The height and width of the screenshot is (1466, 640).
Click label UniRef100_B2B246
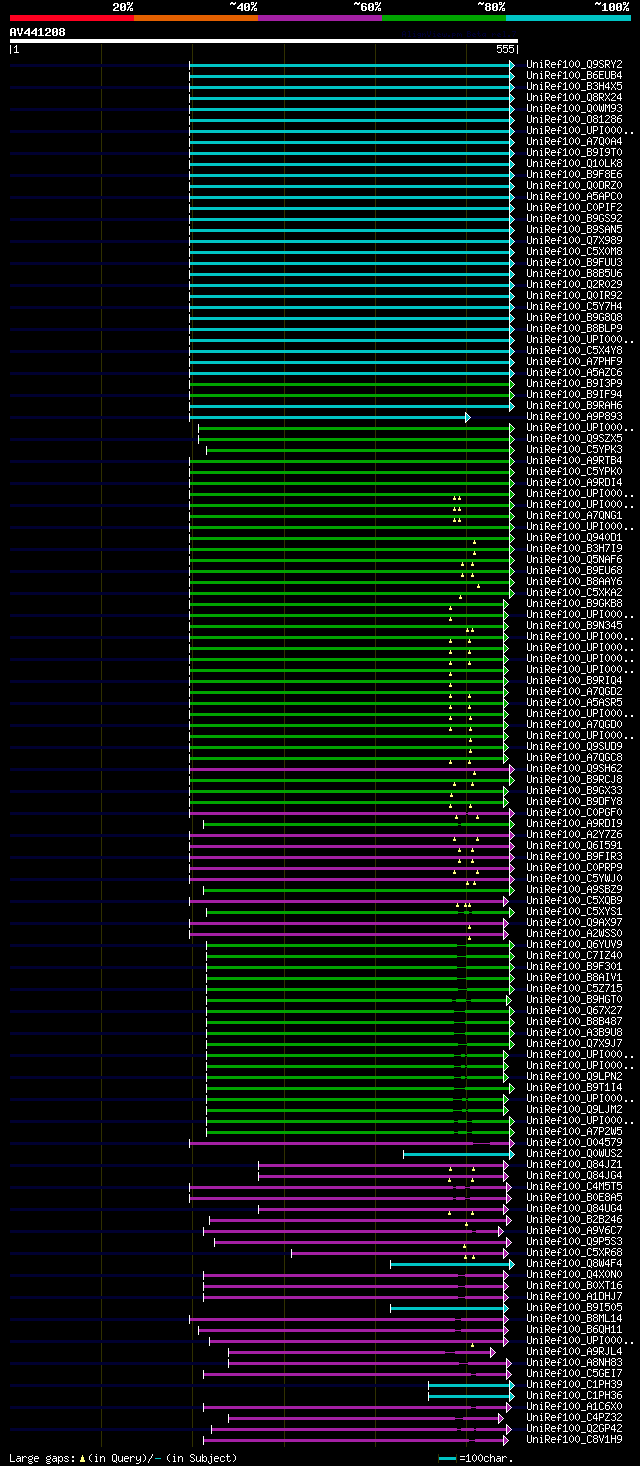point(574,1219)
